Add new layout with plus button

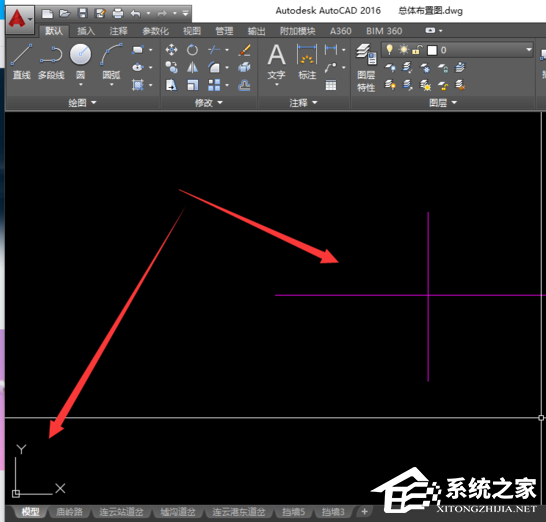(x=364, y=512)
